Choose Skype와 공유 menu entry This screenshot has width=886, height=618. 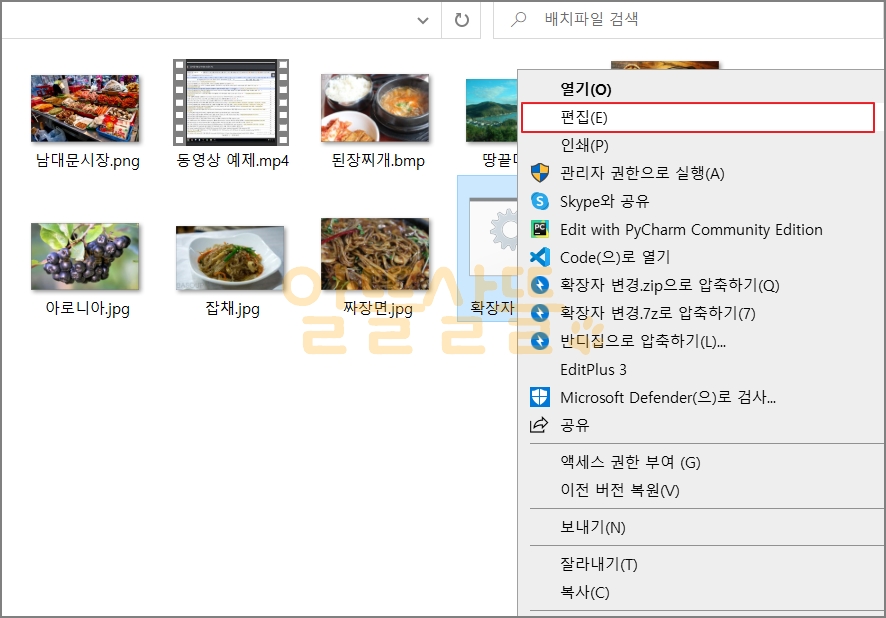(x=701, y=201)
